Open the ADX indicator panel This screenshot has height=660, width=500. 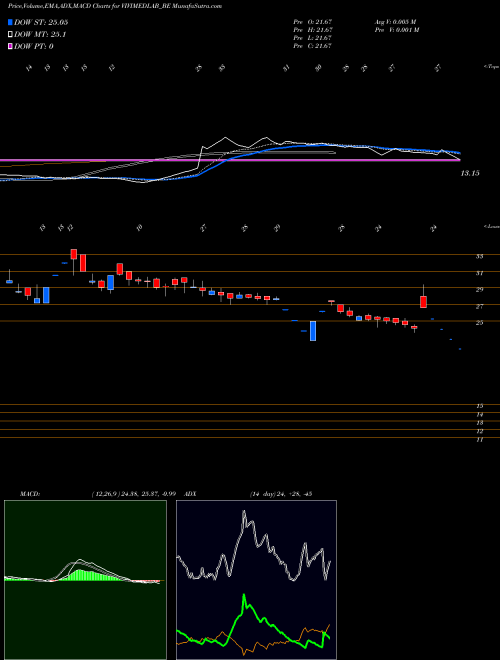[x=256, y=580]
